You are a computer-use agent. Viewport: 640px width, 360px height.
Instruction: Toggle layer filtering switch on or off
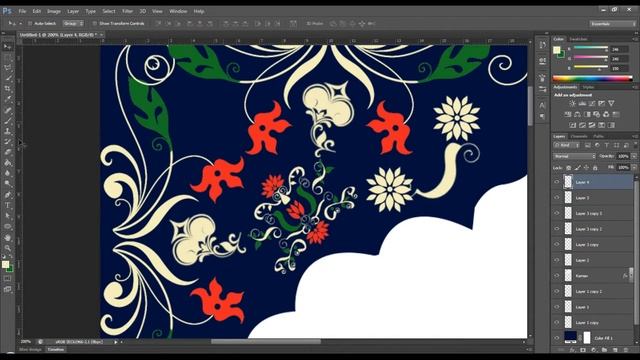tap(635, 145)
